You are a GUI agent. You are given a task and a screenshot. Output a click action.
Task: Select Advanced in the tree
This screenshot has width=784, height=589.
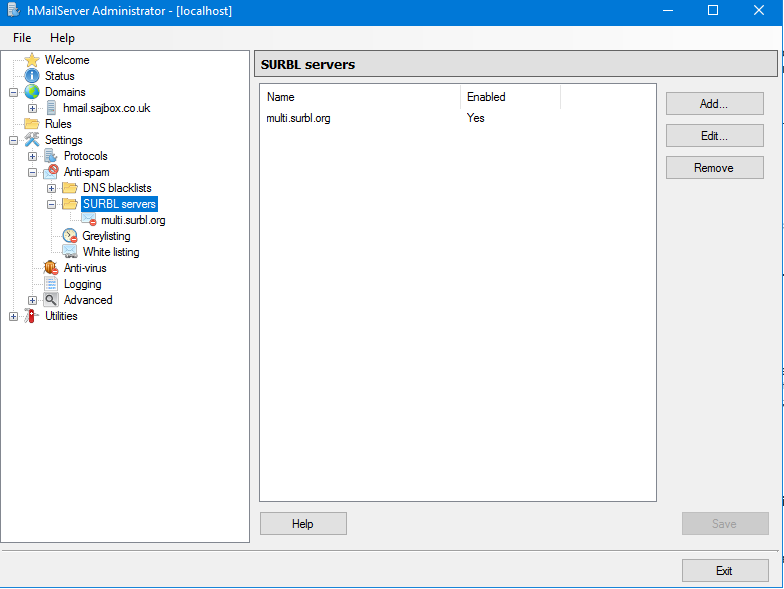(88, 300)
